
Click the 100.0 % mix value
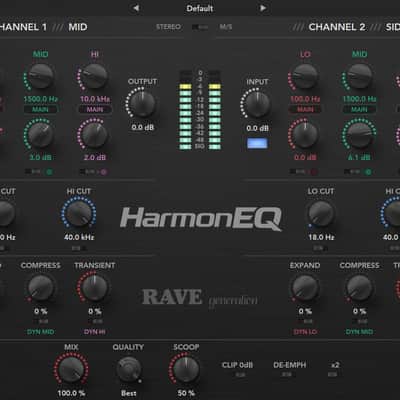pos(71,393)
